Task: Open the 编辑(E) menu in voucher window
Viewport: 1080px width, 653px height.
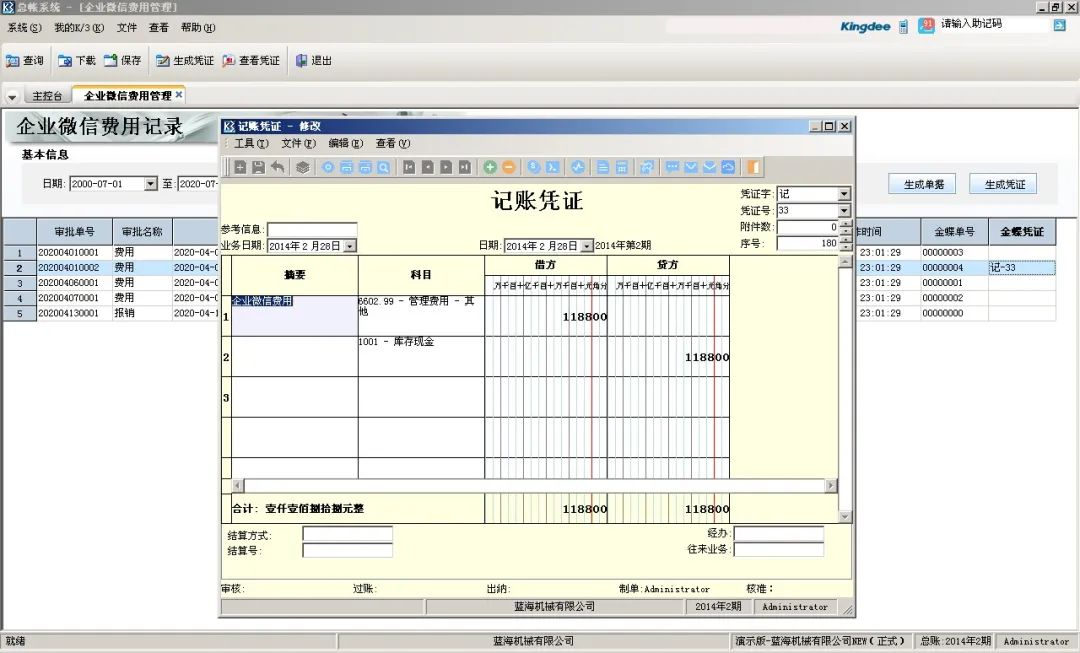Action: (x=345, y=143)
